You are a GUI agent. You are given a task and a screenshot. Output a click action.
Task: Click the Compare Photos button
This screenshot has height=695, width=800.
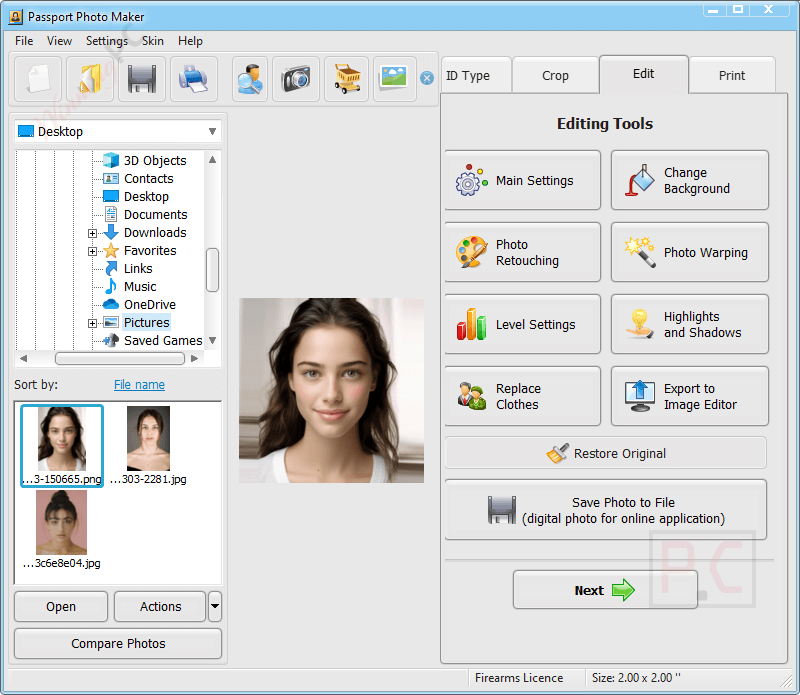[x=118, y=643]
